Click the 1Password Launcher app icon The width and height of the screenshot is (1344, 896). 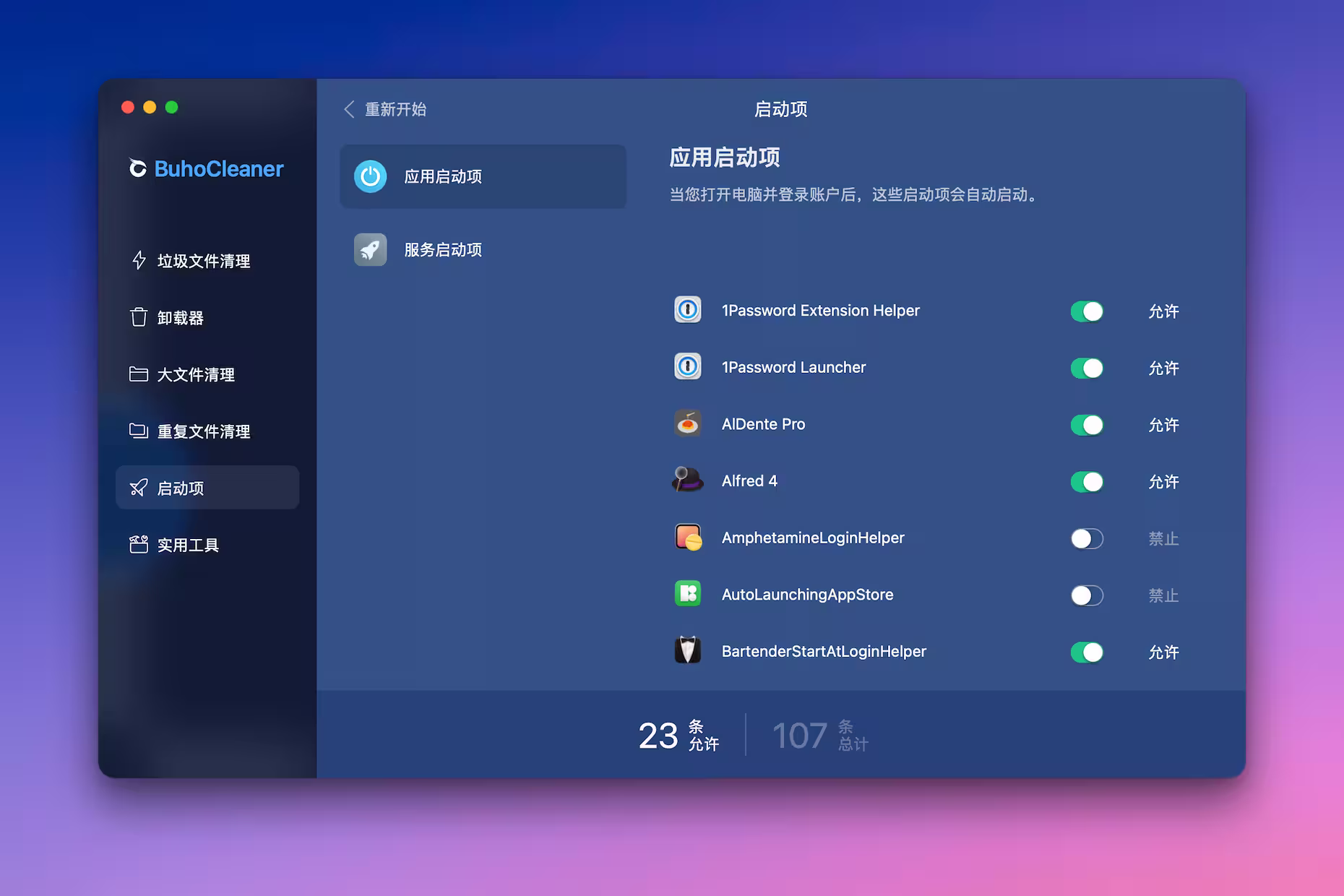688,367
